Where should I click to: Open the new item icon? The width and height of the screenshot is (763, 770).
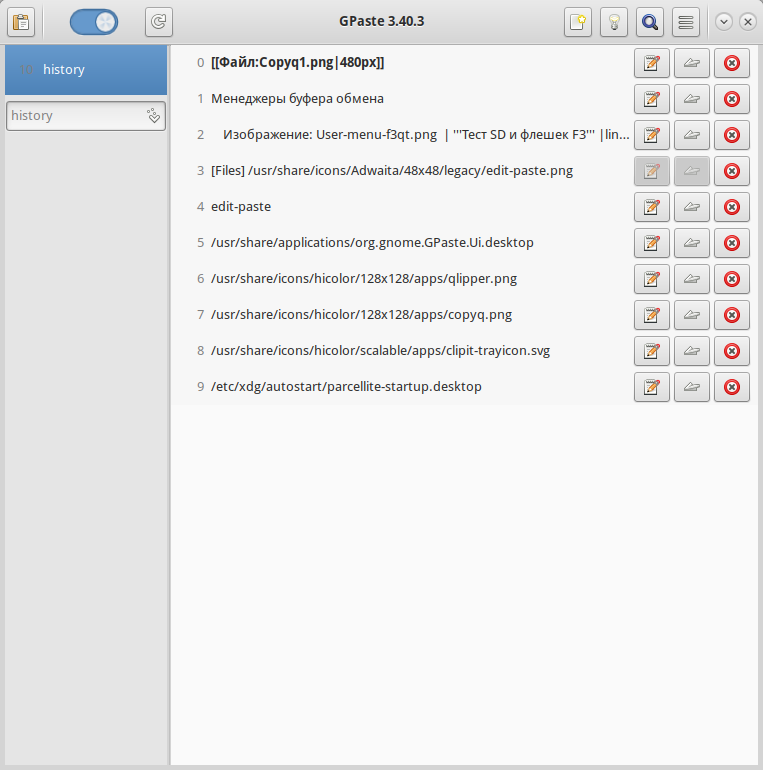(578, 22)
